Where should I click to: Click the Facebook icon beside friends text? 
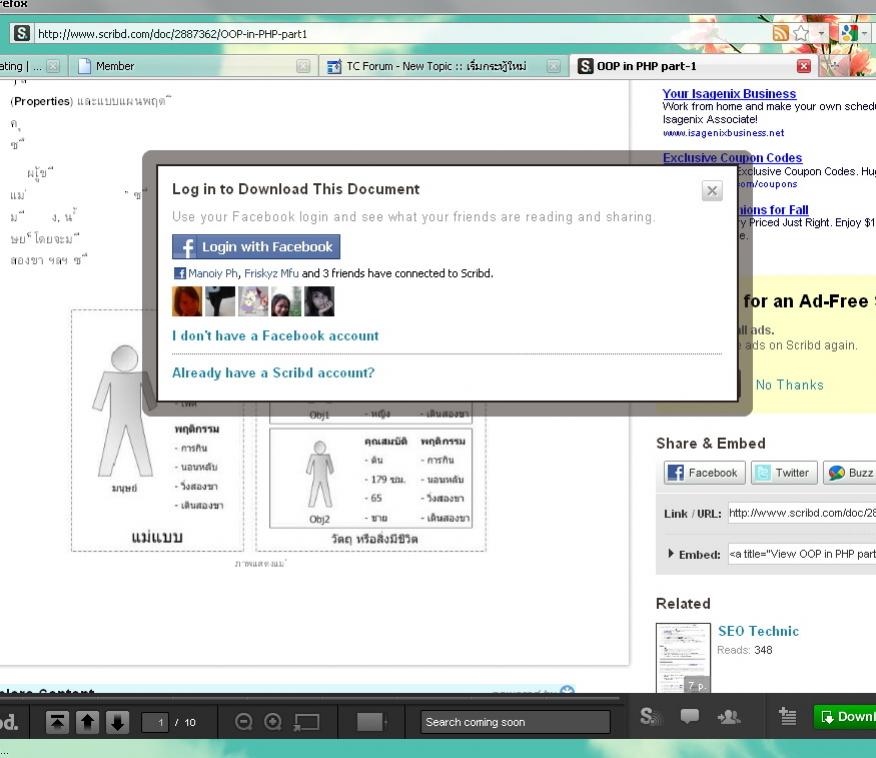pyautogui.click(x=179, y=273)
